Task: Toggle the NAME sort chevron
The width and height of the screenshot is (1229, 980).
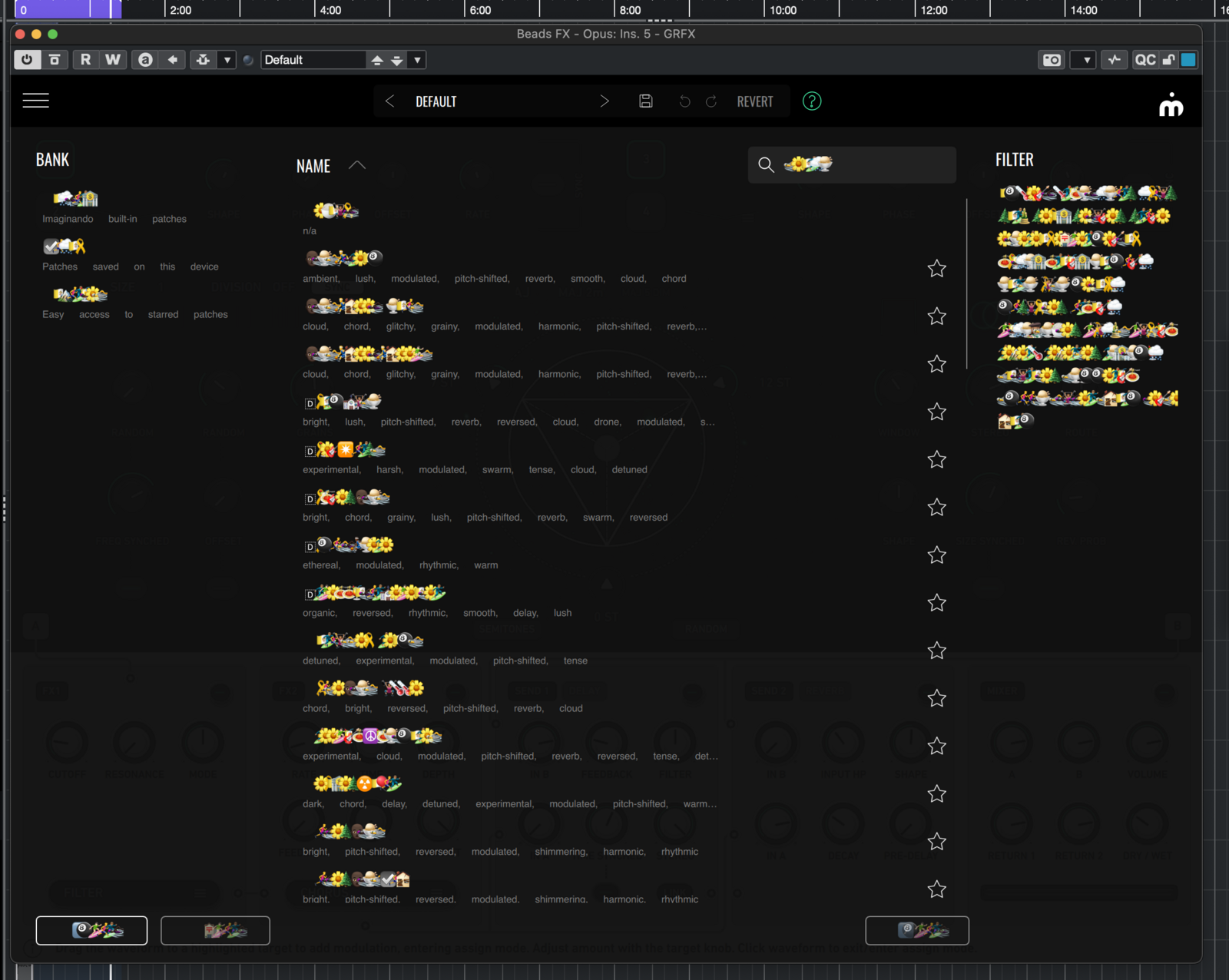Action: [x=357, y=165]
